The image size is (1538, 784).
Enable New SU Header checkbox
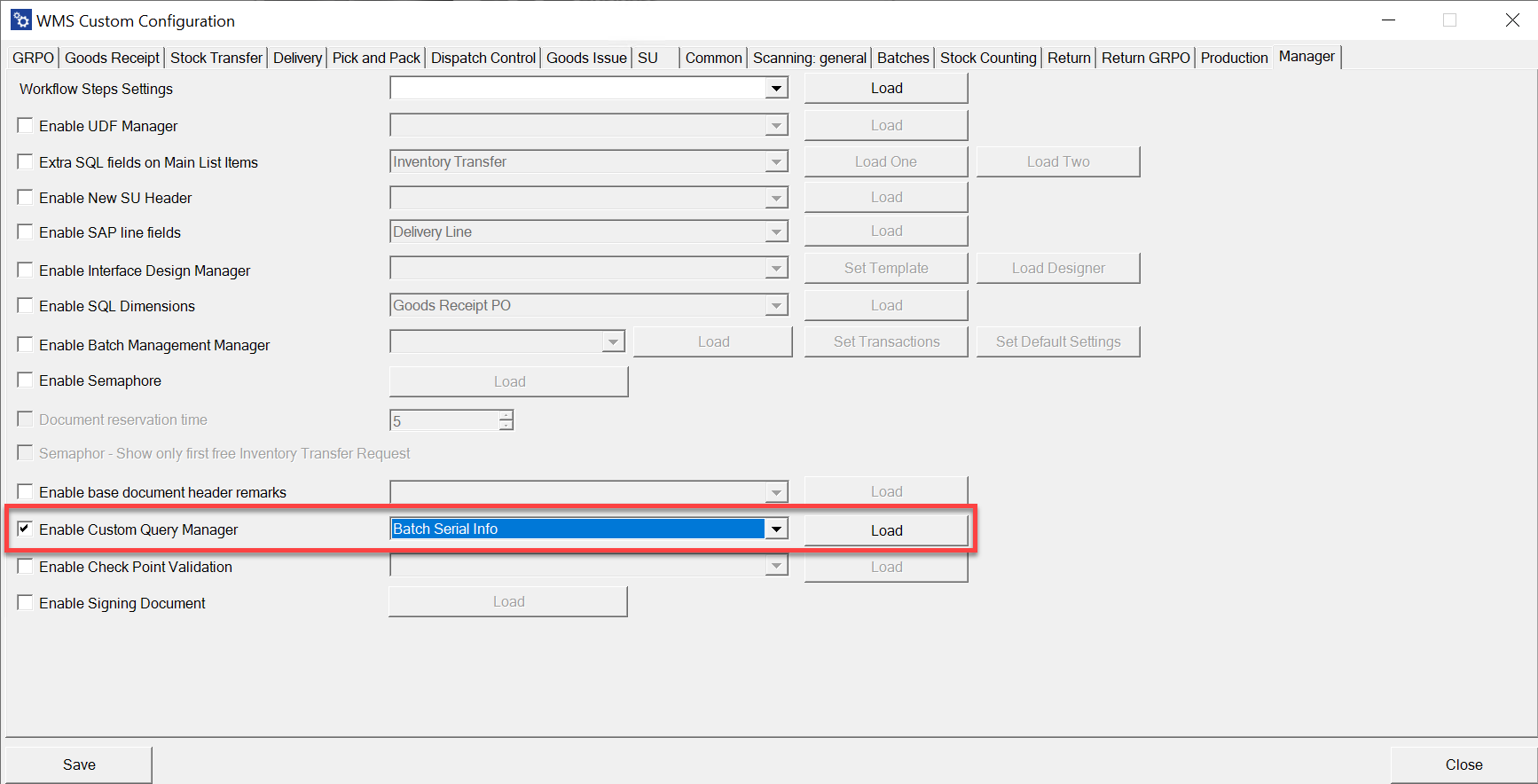click(x=25, y=198)
